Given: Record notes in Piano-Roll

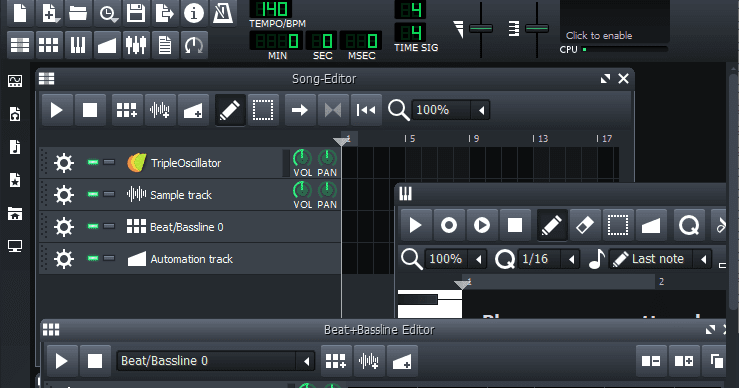Looking at the screenshot, I should [x=449, y=225].
